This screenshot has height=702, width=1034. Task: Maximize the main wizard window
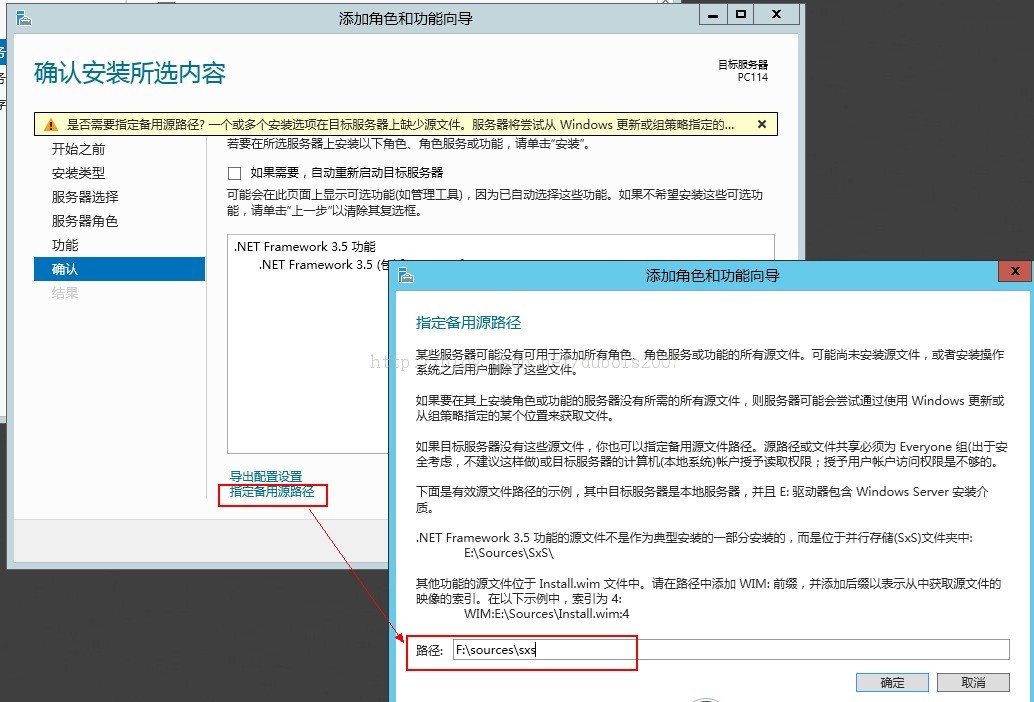point(740,15)
